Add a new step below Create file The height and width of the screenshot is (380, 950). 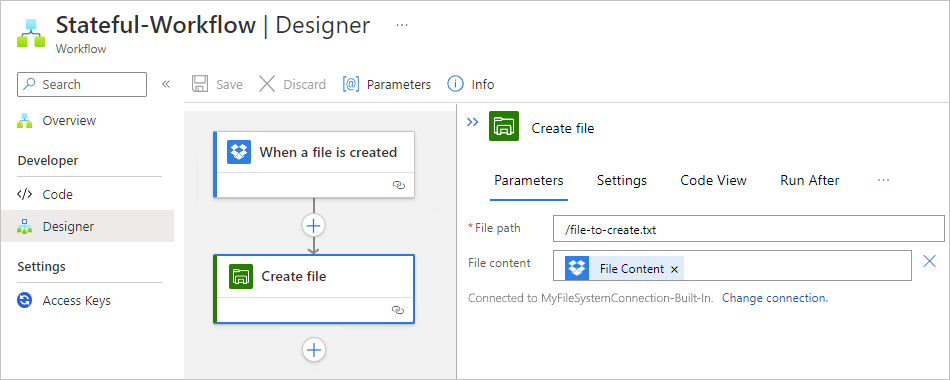314,350
